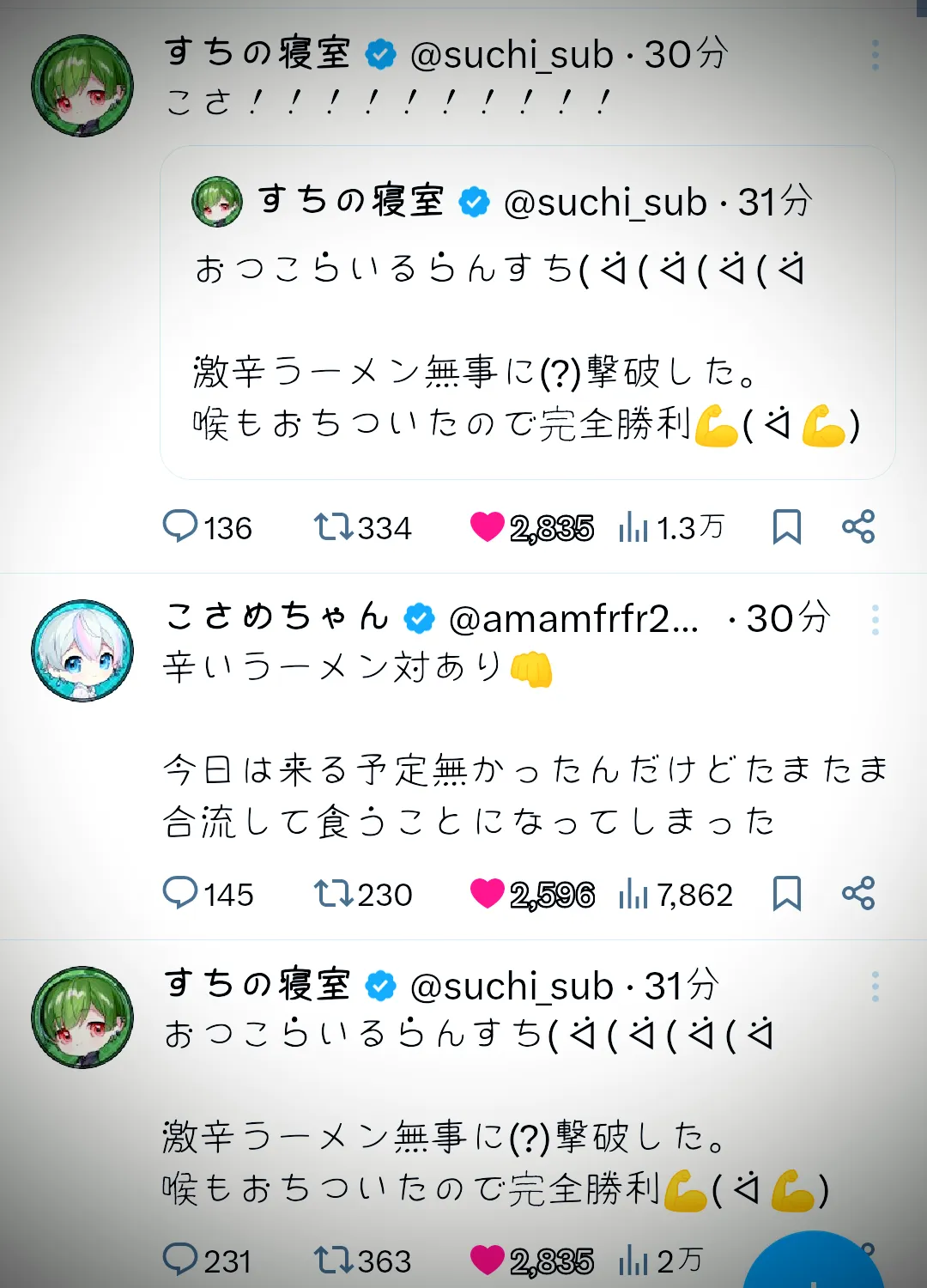This screenshot has width=927, height=1288.
Task: Open more options menu for こさめちゃん's tweet
Action: (x=875, y=619)
